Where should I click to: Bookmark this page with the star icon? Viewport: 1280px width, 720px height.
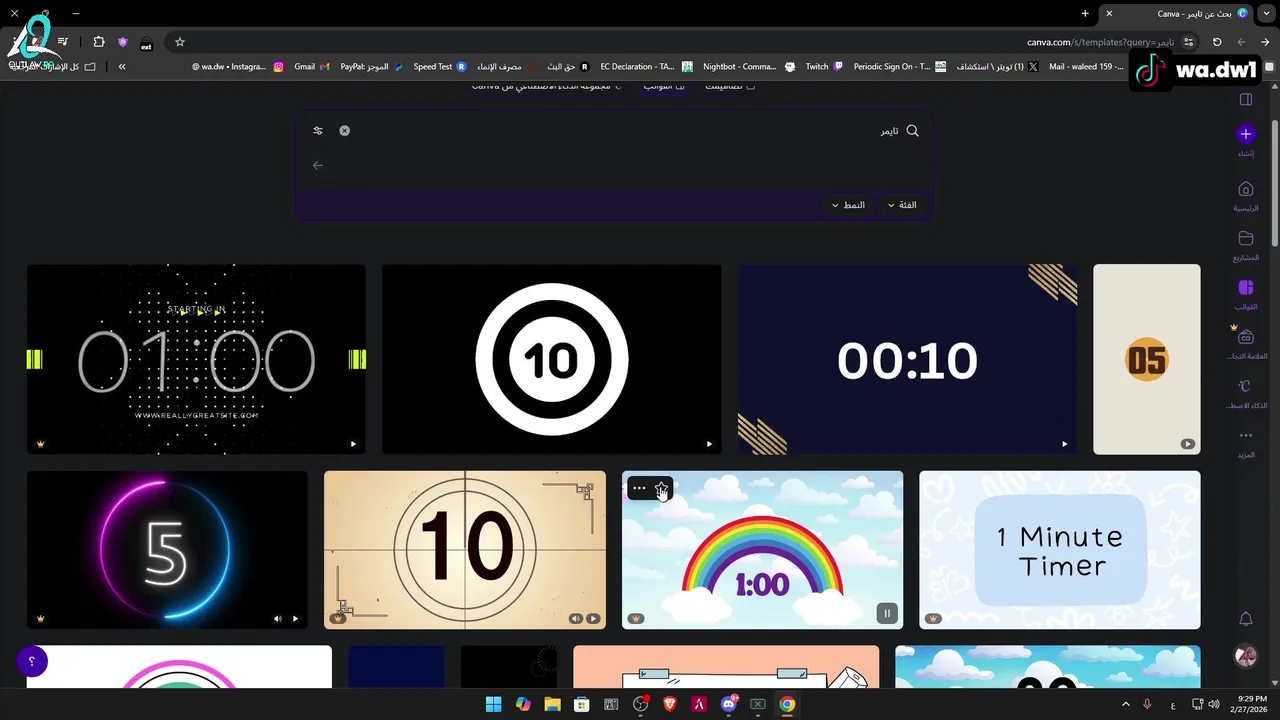click(x=180, y=42)
